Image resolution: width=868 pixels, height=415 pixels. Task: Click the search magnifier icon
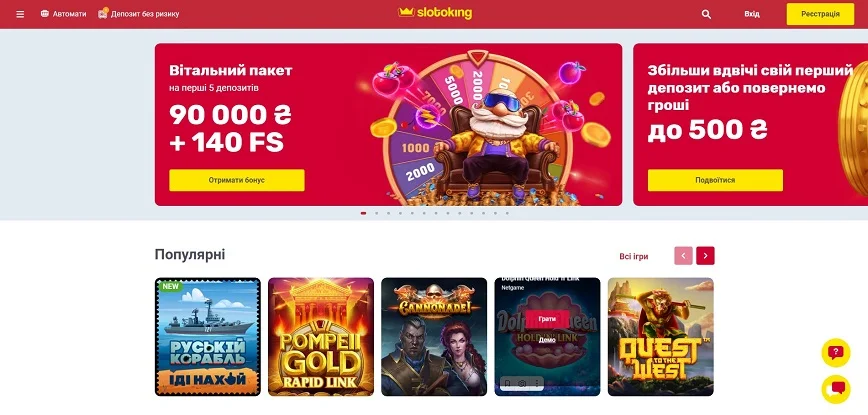(706, 14)
